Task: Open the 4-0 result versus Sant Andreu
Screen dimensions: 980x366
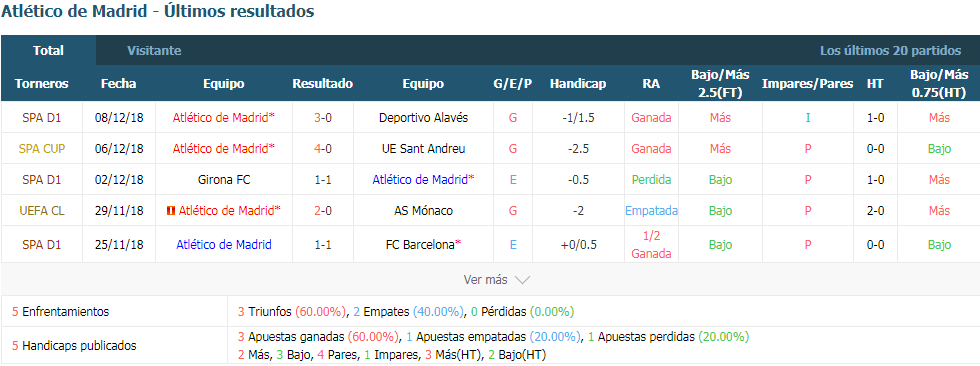Action: coord(322,149)
